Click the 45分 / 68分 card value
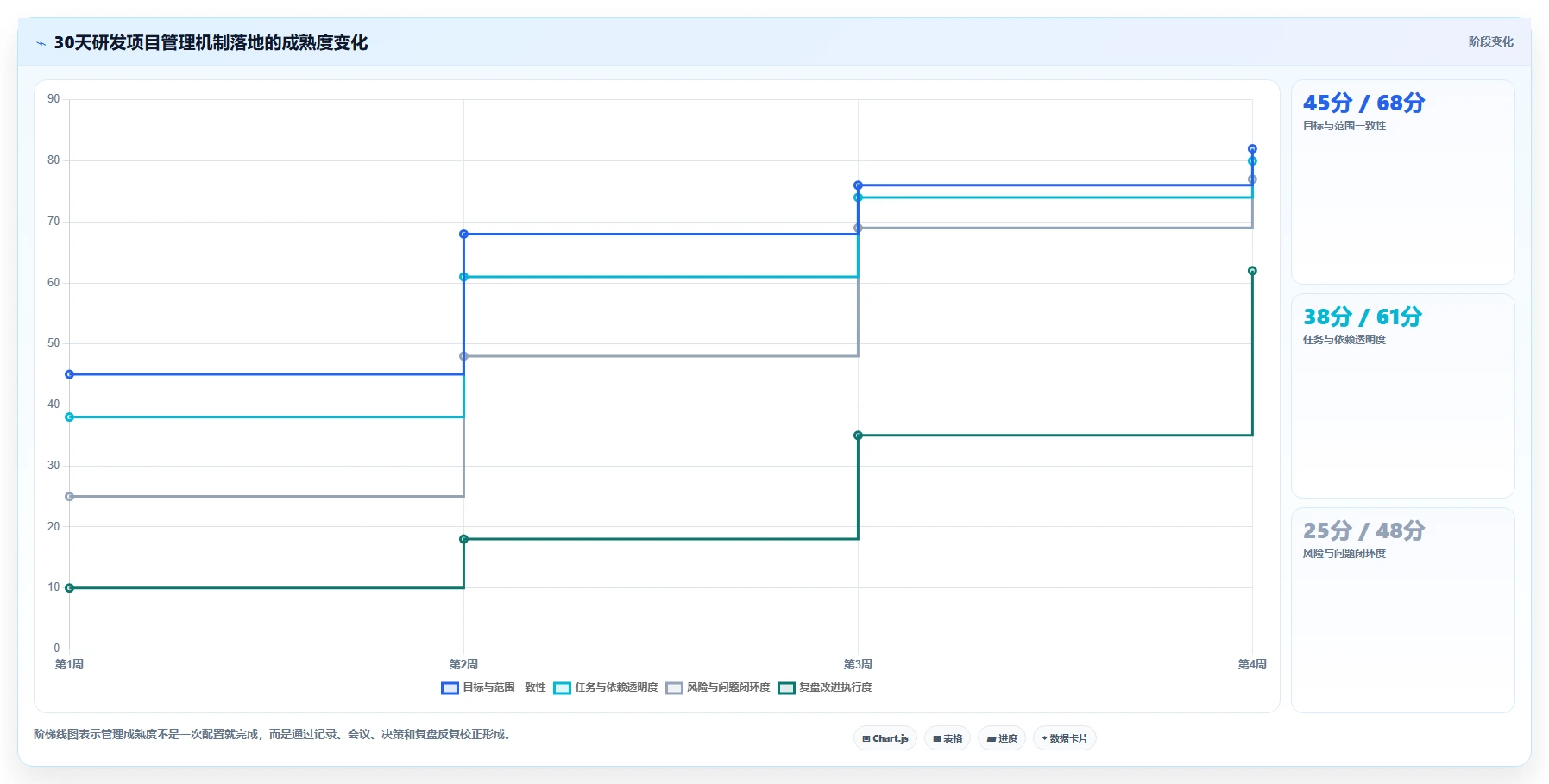 (1363, 103)
